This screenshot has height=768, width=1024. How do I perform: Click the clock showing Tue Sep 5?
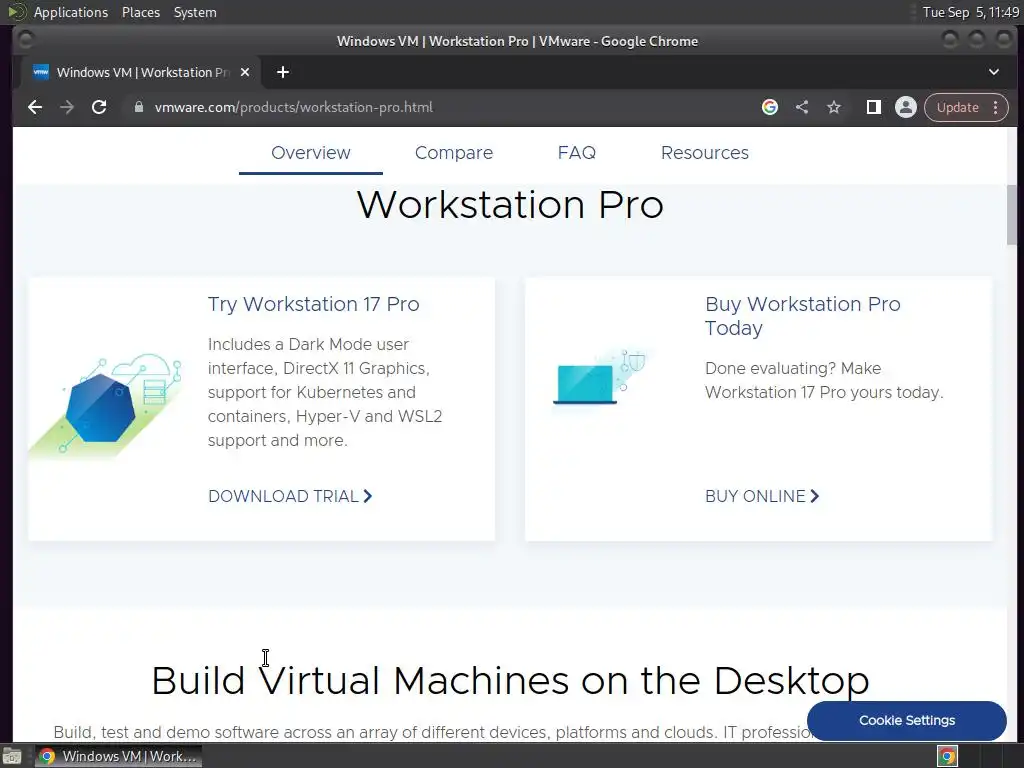(x=970, y=12)
